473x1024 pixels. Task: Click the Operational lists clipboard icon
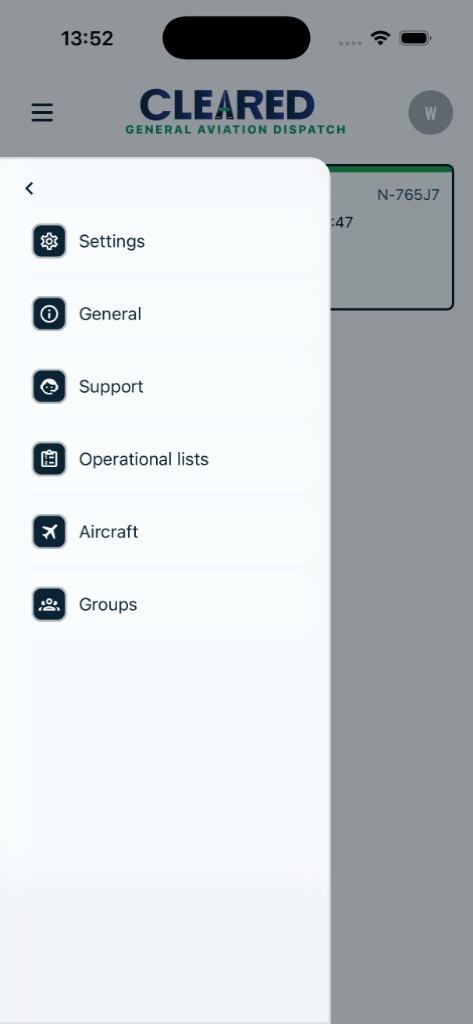49,459
